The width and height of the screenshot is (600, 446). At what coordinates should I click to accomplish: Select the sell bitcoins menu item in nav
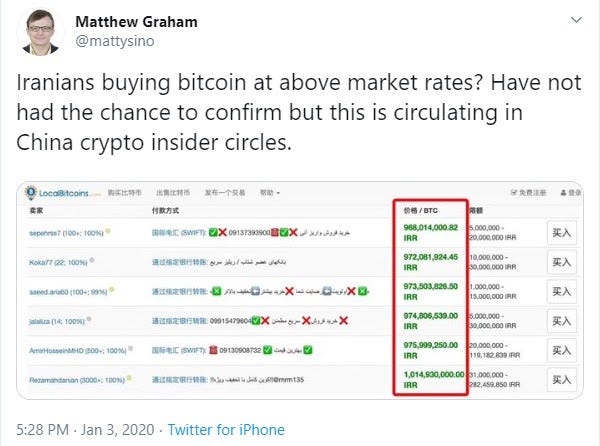tap(173, 192)
